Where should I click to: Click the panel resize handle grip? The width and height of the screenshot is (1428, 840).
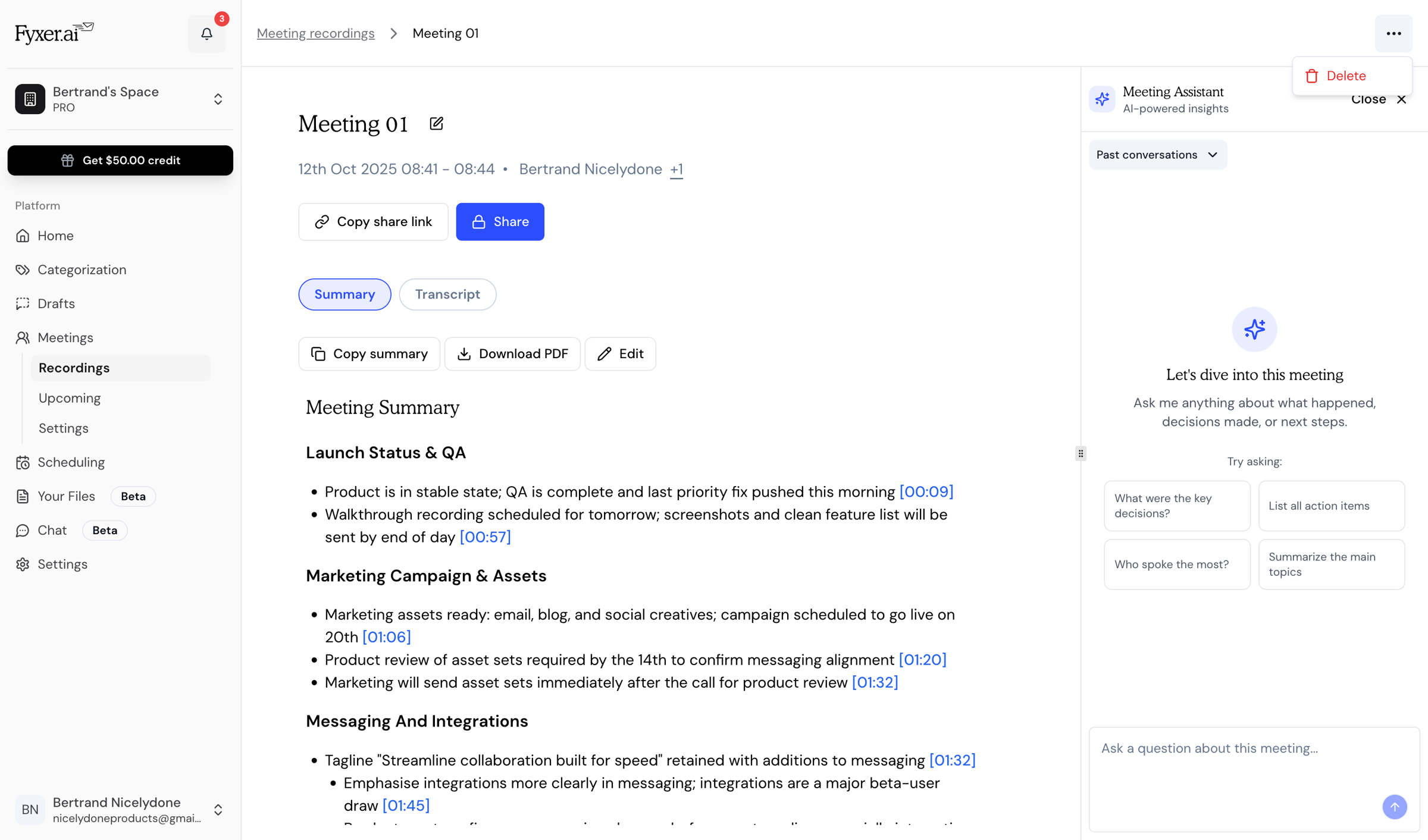(1081, 453)
